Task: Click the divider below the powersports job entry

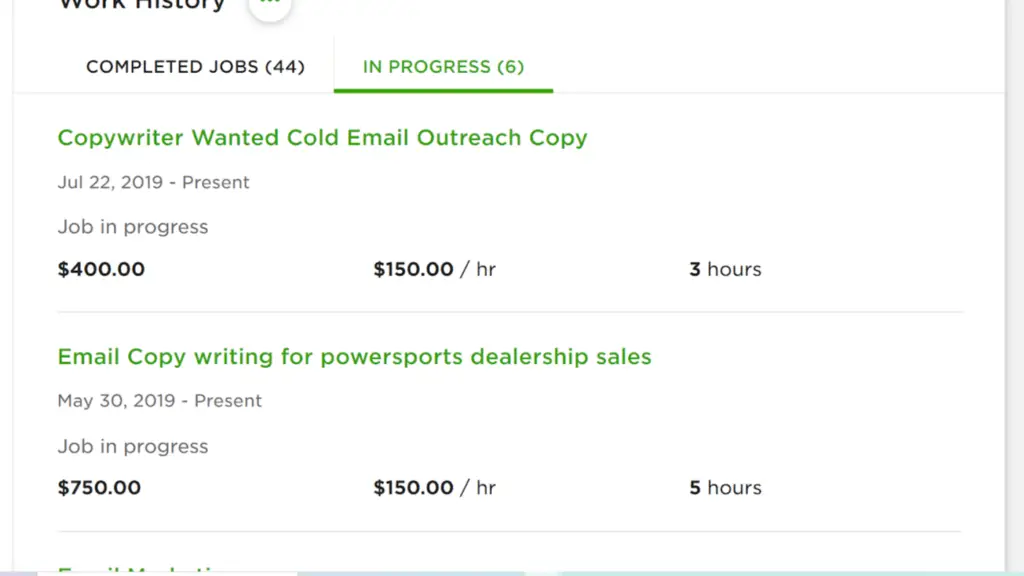Action: 510,531
